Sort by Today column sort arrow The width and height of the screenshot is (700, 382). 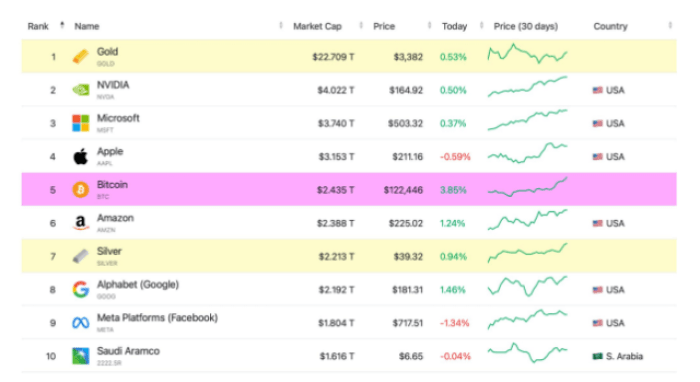(x=481, y=25)
